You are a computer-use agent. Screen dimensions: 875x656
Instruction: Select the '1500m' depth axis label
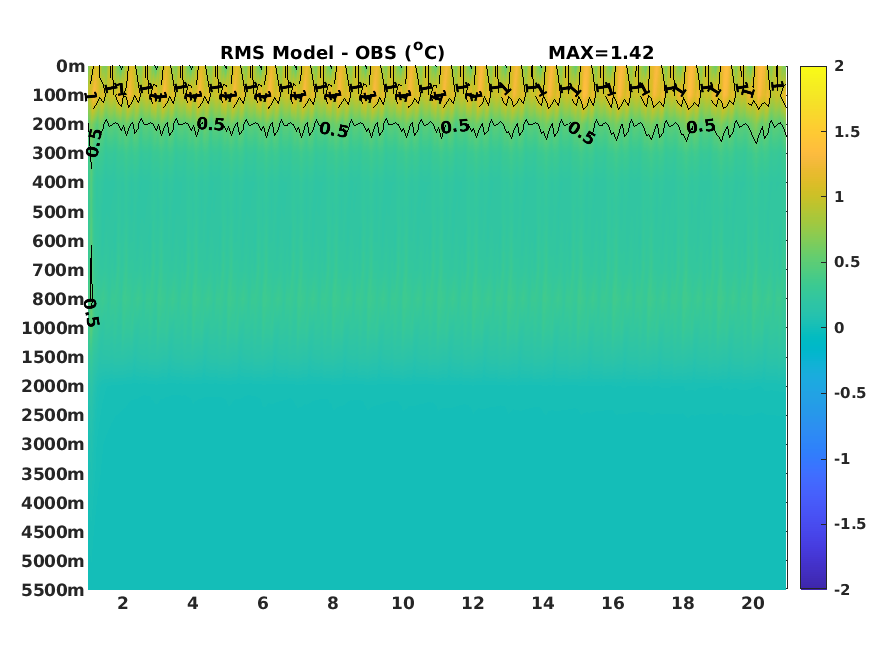(x=53, y=357)
